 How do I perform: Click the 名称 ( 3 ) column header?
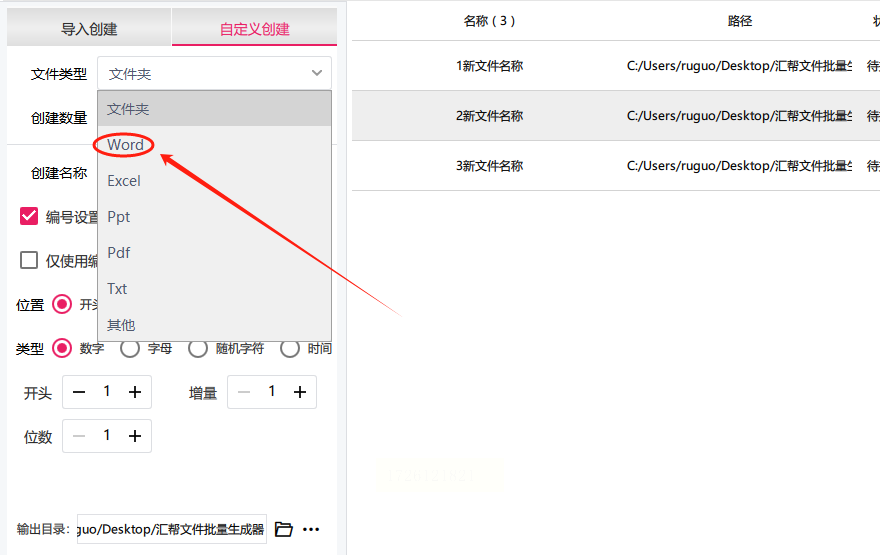pyautogui.click(x=489, y=21)
